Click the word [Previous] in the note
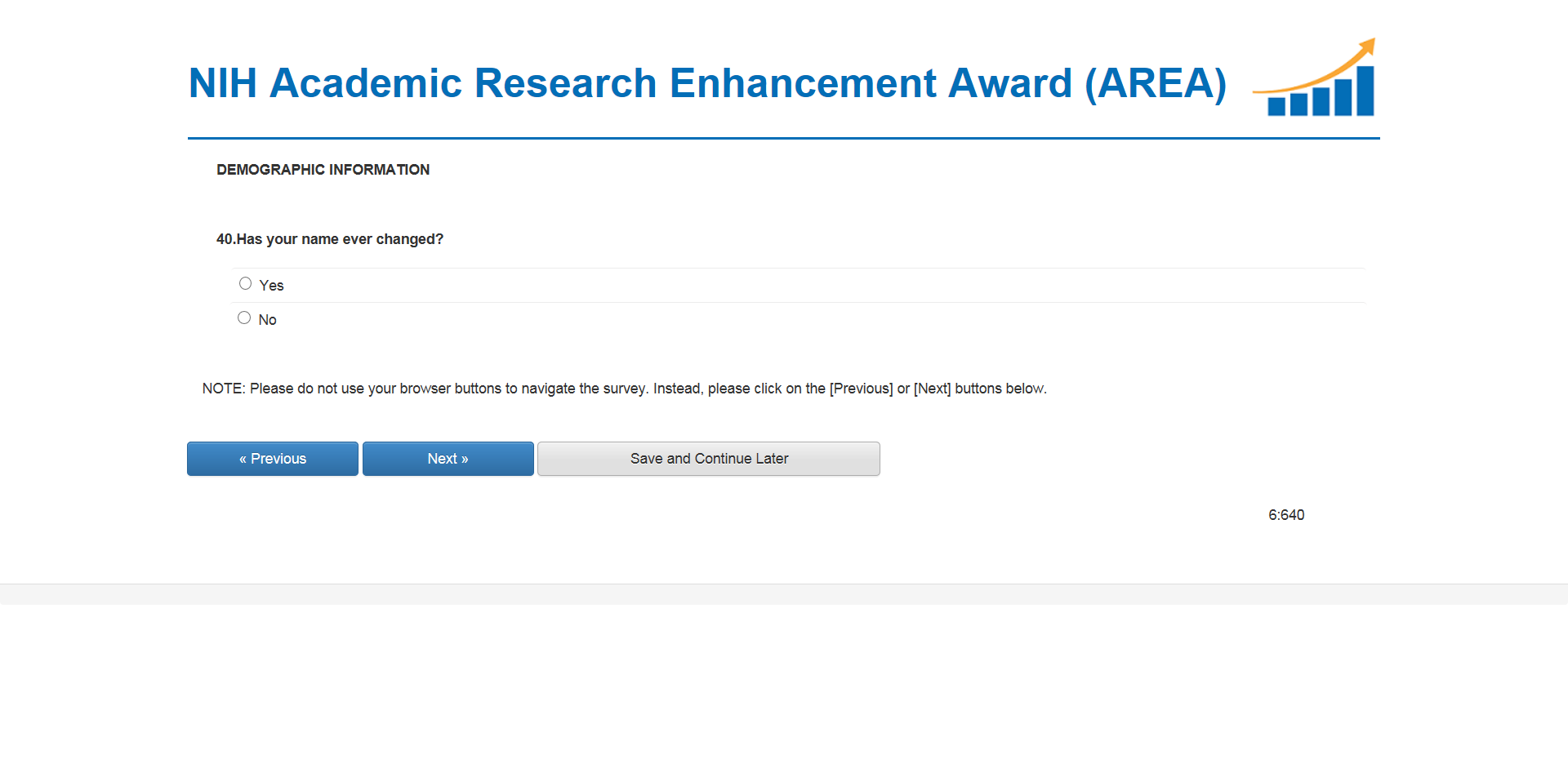Viewport: 1568px width, 764px height. (x=861, y=389)
